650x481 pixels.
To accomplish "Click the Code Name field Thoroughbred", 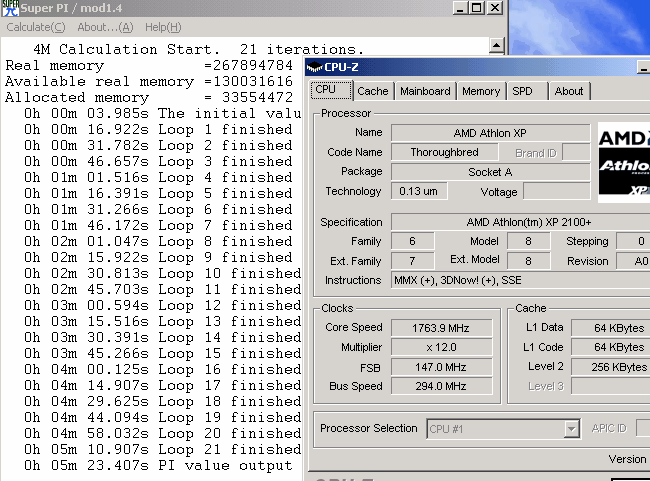I will point(444,152).
